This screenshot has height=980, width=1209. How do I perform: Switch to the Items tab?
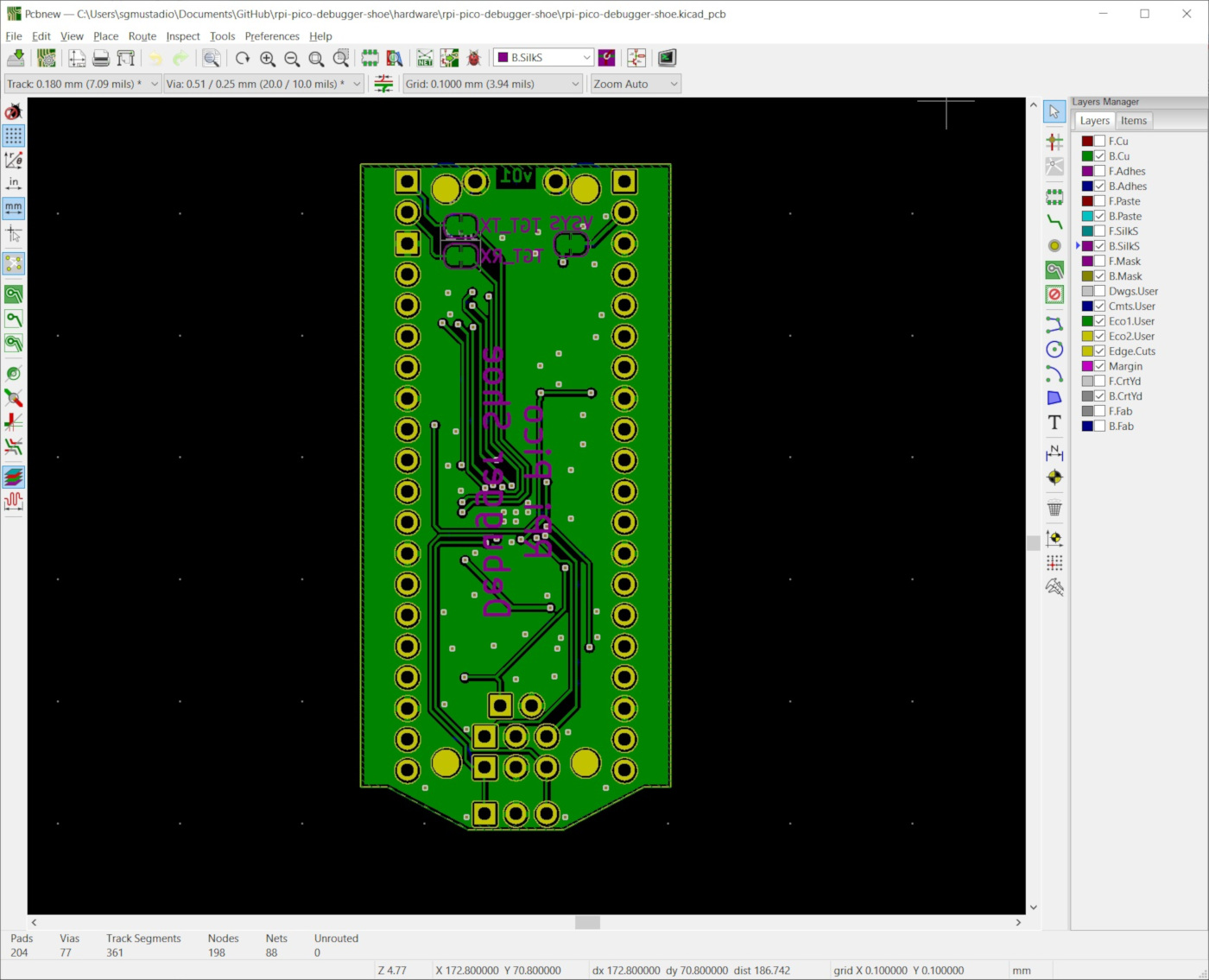(1134, 121)
